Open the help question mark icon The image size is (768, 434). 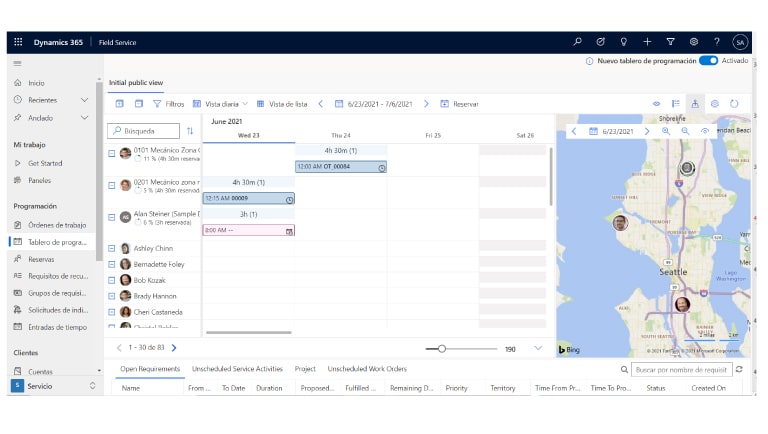click(717, 42)
